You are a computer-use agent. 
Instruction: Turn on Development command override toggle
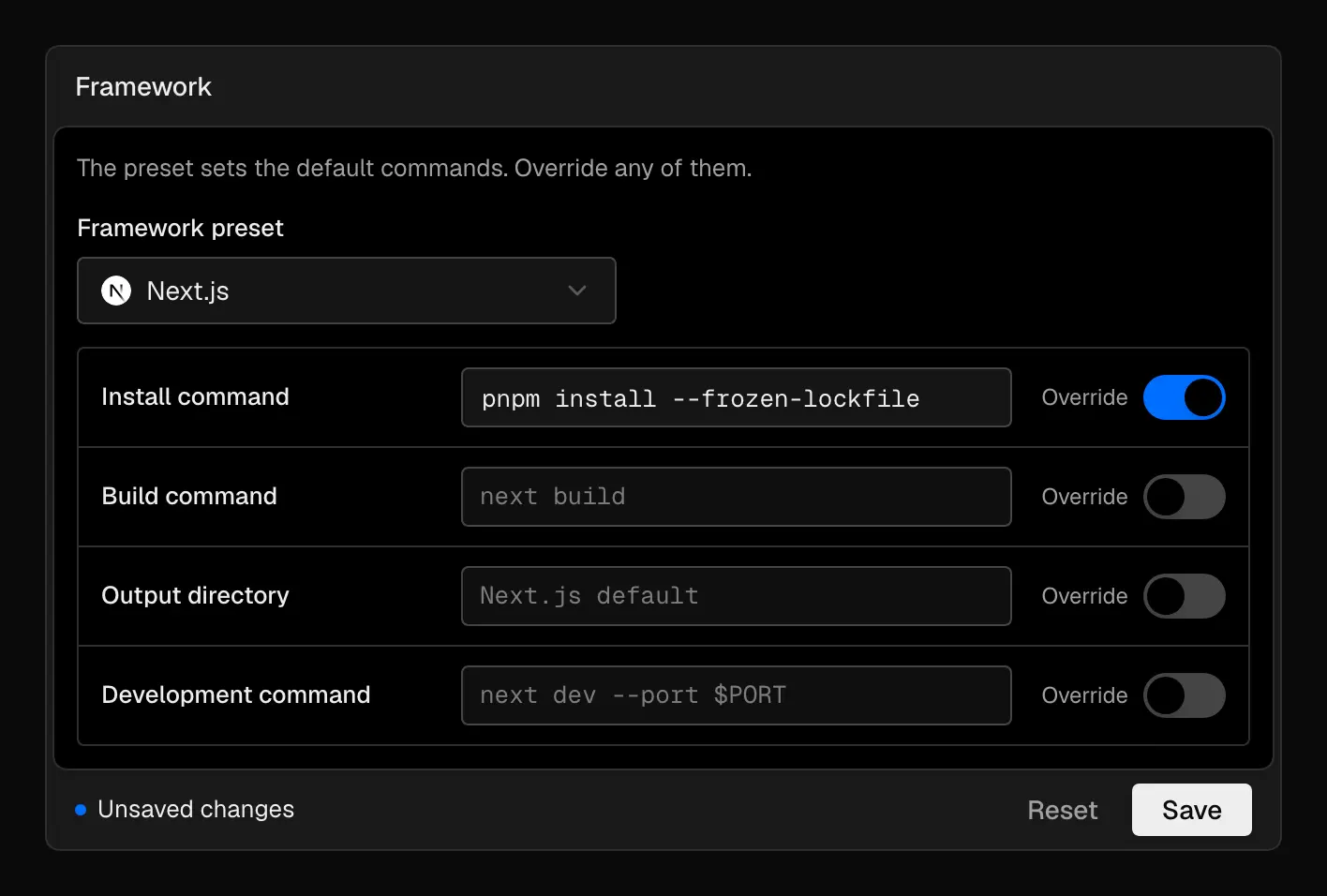(1184, 695)
